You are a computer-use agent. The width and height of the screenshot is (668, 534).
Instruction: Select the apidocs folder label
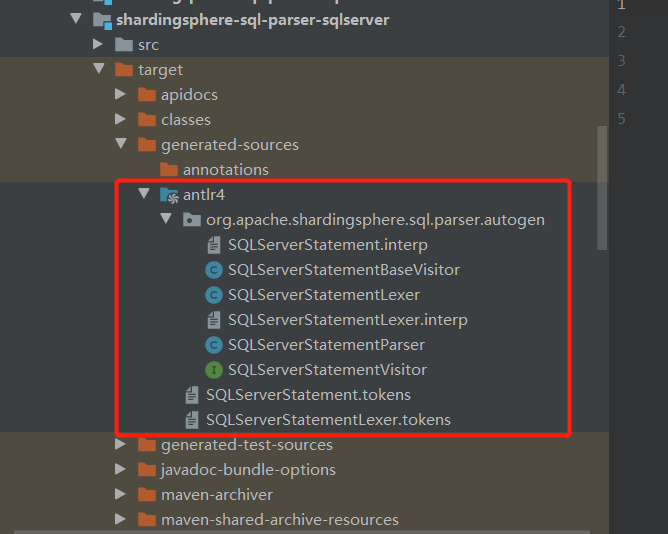coord(189,95)
